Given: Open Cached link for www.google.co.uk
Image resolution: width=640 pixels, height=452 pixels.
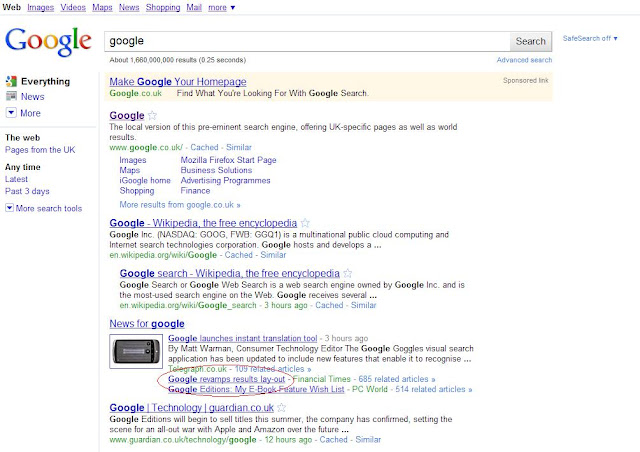Looking at the screenshot, I should [204, 147].
